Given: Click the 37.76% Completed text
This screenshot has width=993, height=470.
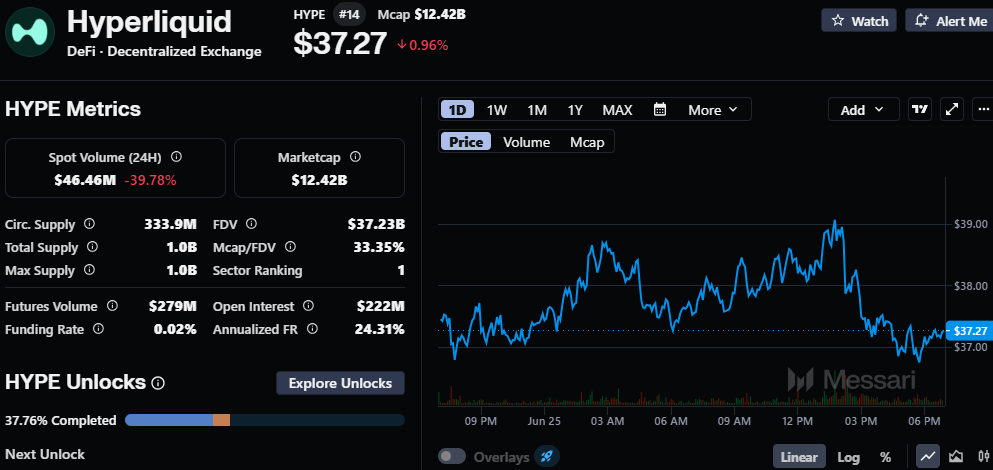Looking at the screenshot, I should pos(61,421).
